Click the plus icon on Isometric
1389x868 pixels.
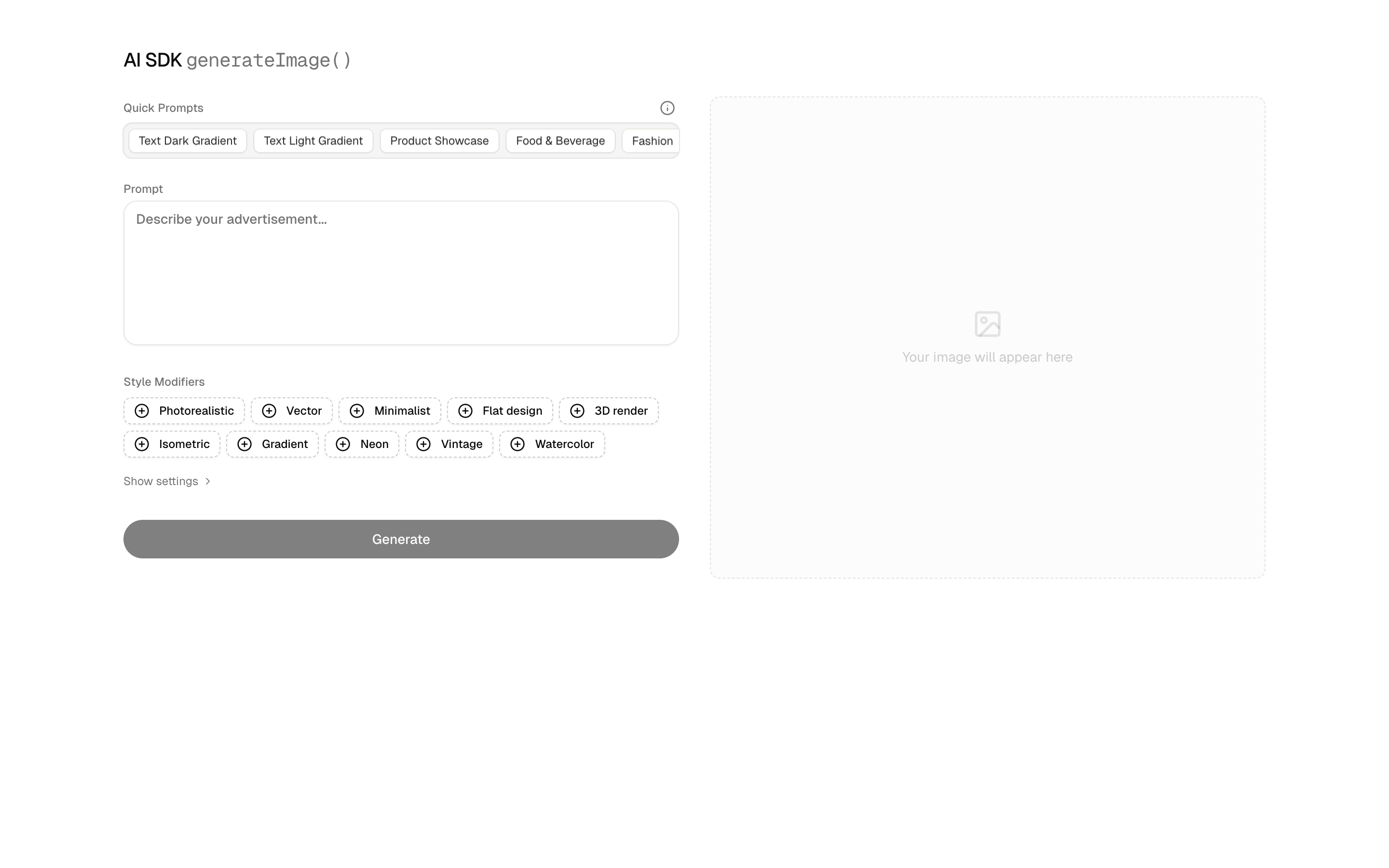(142, 444)
